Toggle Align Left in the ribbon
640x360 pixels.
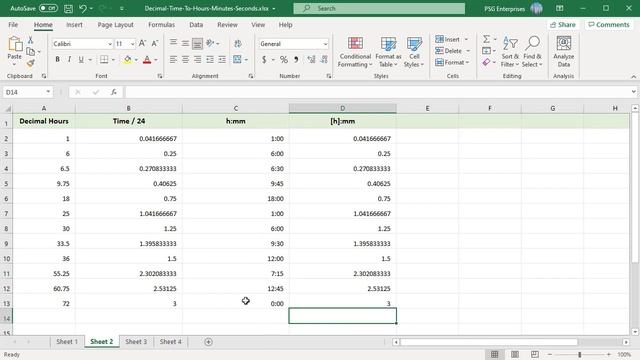tap(173, 60)
